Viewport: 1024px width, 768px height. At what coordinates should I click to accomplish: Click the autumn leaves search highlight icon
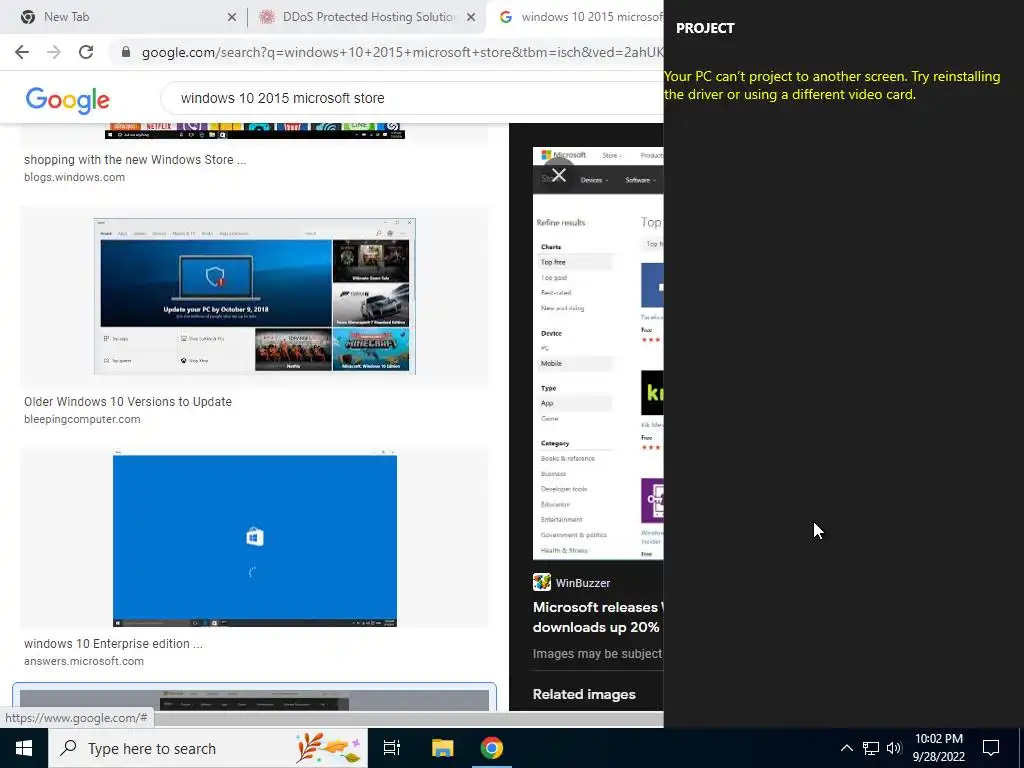click(x=328, y=748)
